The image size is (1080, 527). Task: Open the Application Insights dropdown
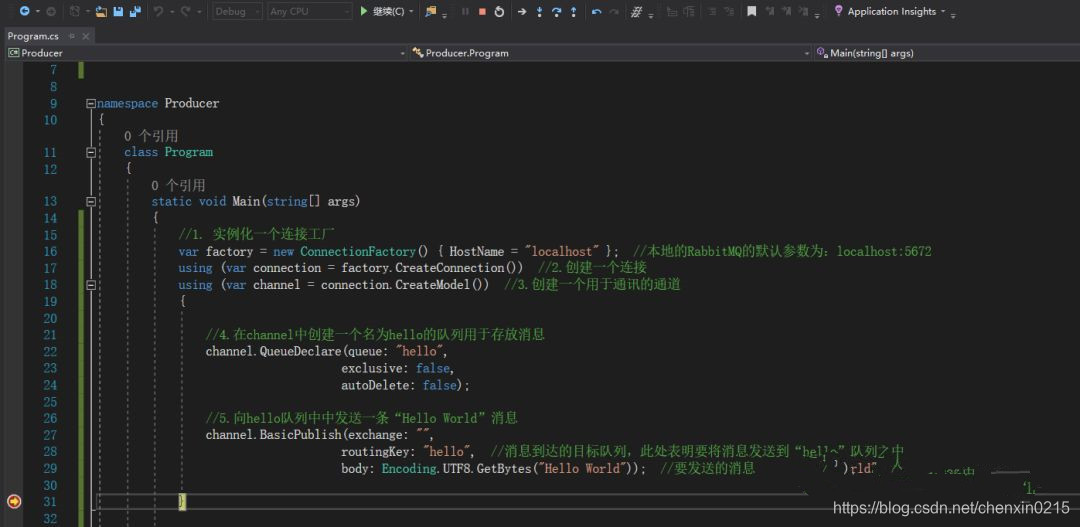(x=943, y=12)
